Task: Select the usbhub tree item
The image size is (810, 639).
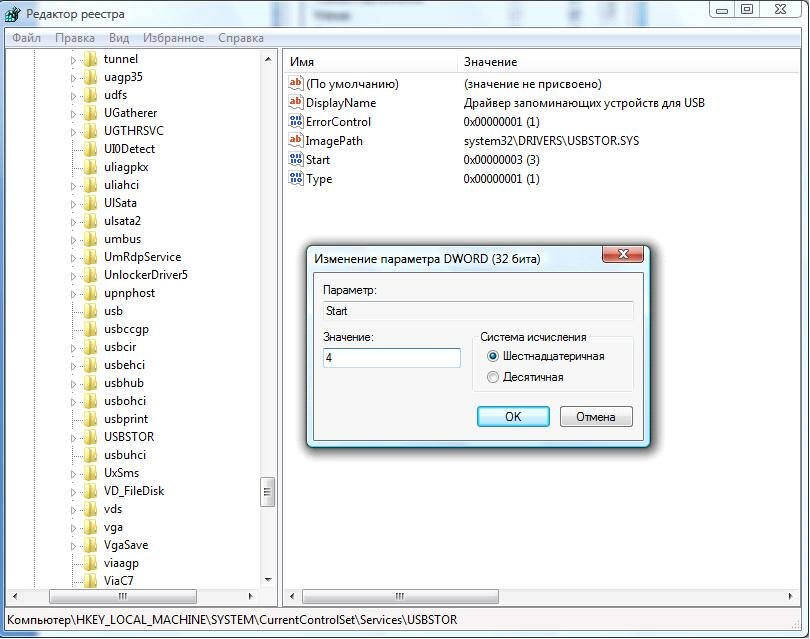Action: point(124,383)
